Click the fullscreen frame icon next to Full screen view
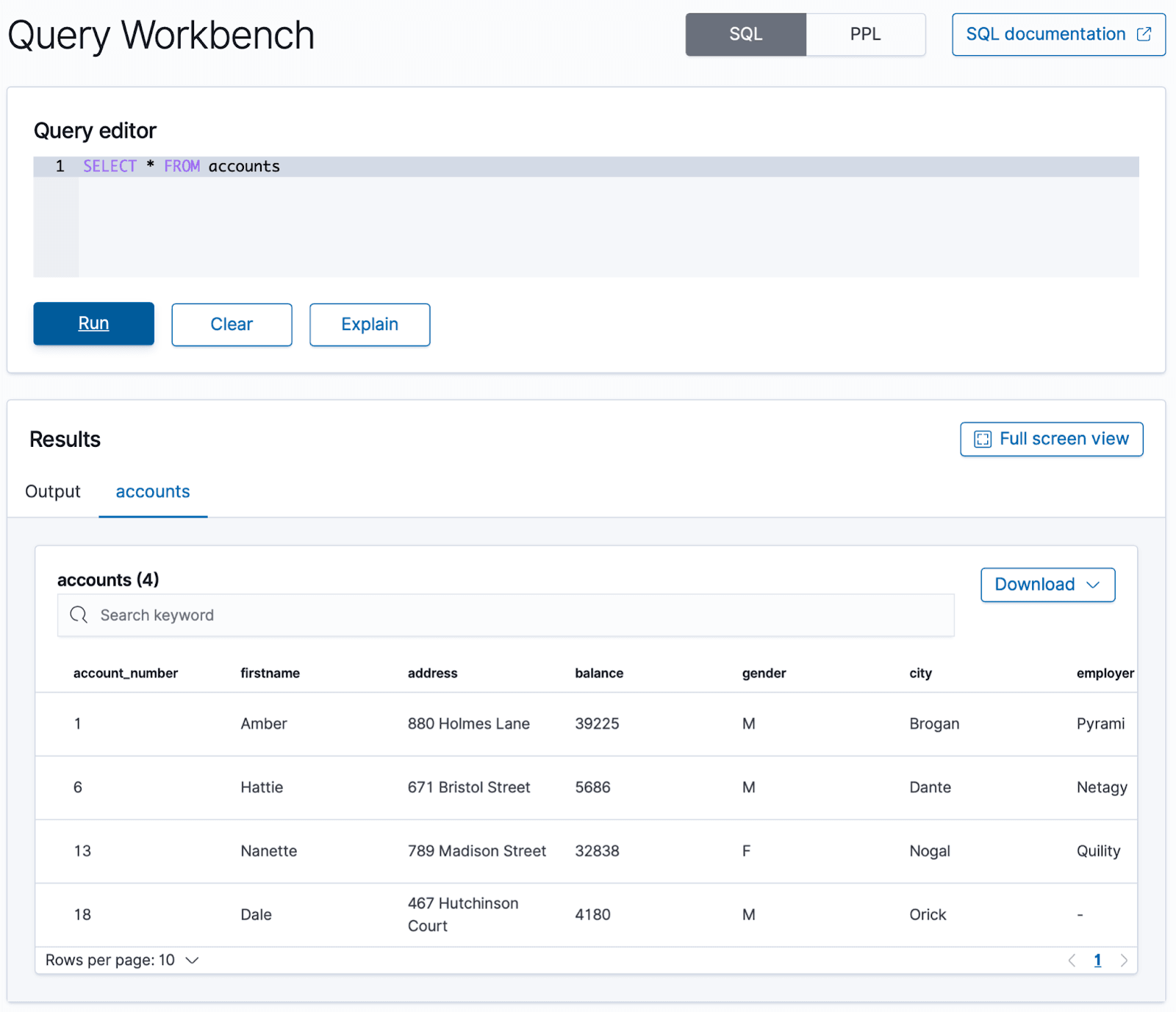Viewport: 1176px width, 1012px height. pyautogui.click(x=982, y=439)
